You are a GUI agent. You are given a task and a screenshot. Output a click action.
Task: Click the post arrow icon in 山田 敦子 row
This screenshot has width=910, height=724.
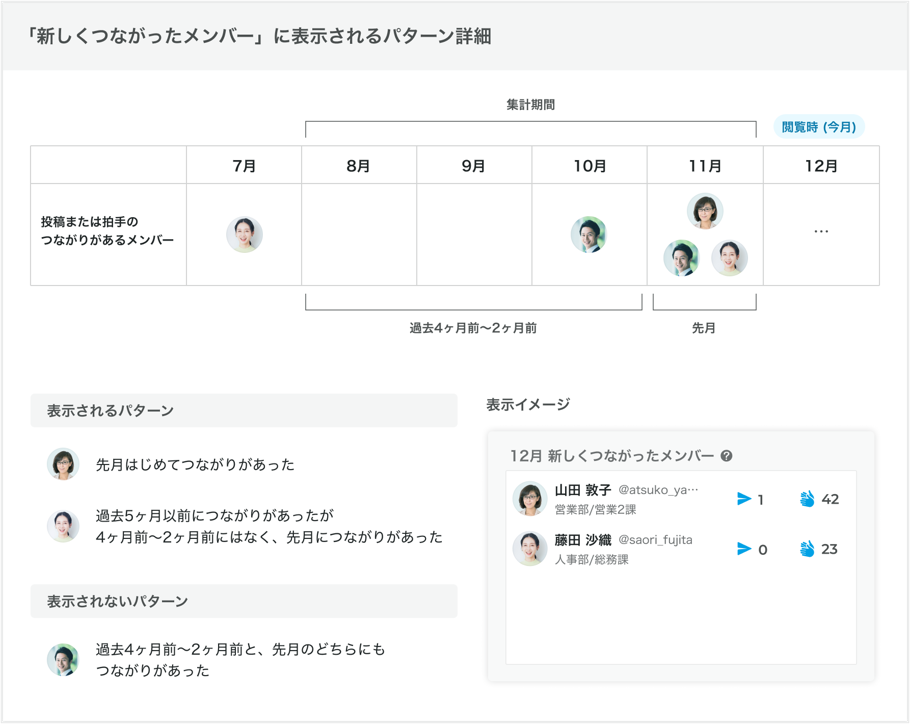click(744, 498)
